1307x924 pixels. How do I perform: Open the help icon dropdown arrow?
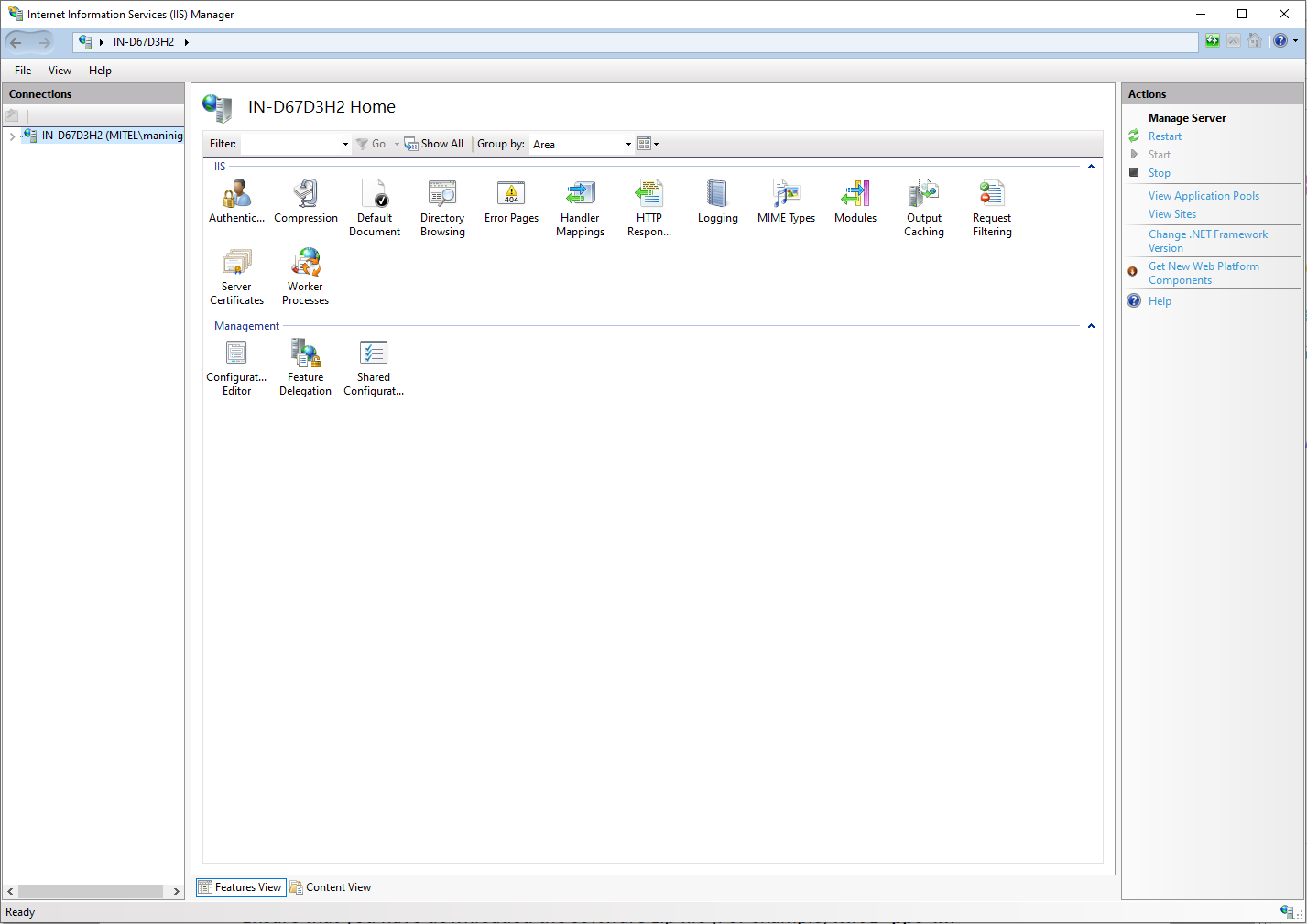click(1295, 41)
